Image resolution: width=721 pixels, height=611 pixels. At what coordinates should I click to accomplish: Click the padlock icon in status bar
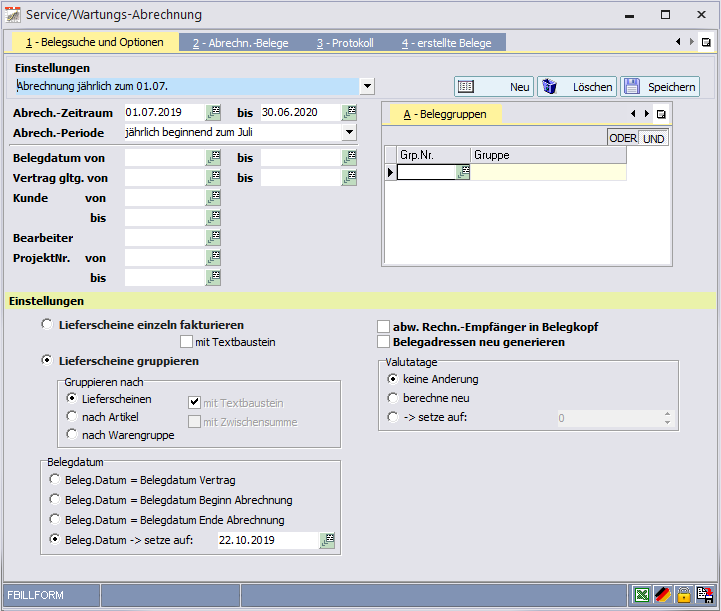[684, 595]
